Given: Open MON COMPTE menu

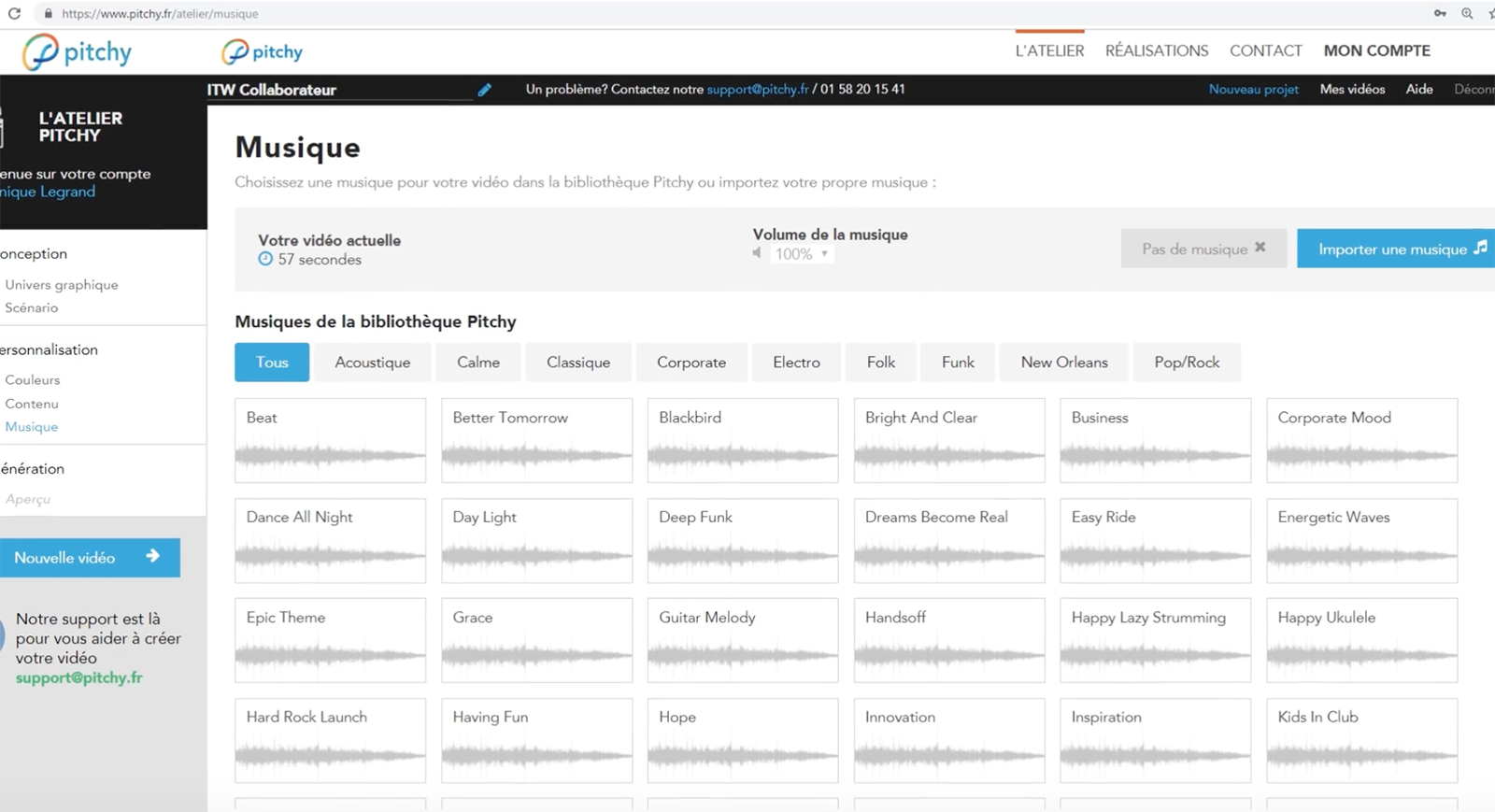Looking at the screenshot, I should 1376,50.
